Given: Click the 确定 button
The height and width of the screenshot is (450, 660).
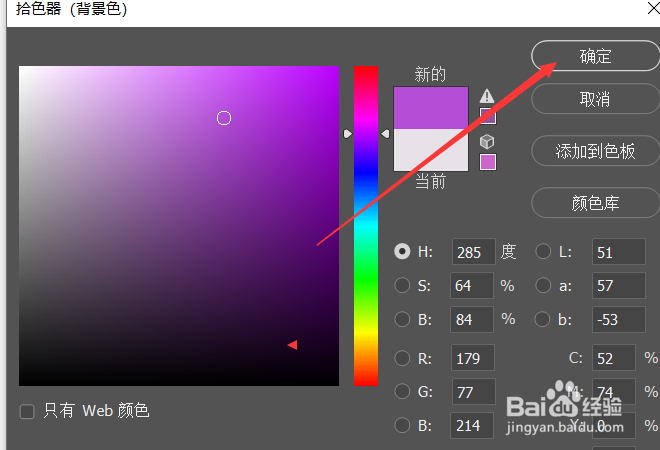Looking at the screenshot, I should click(595, 56).
